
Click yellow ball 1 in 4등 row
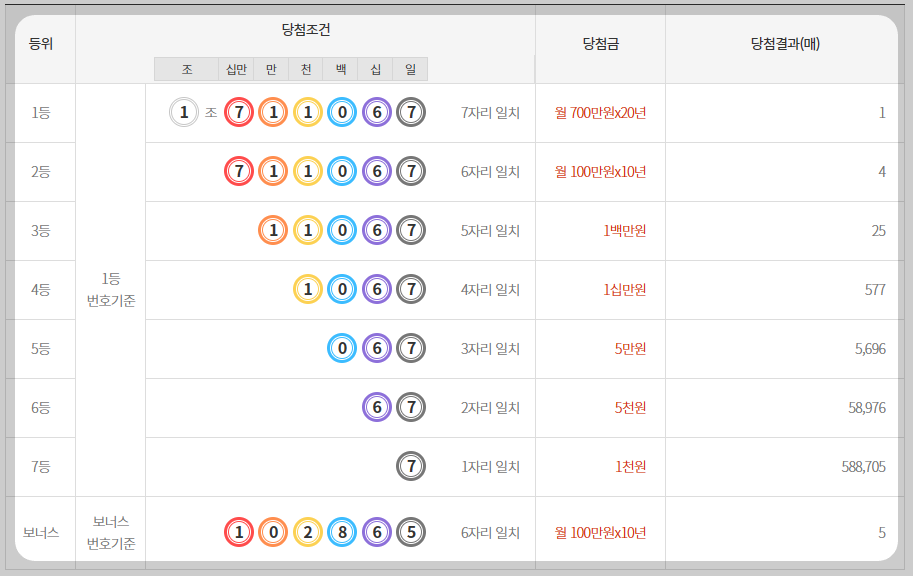(308, 289)
